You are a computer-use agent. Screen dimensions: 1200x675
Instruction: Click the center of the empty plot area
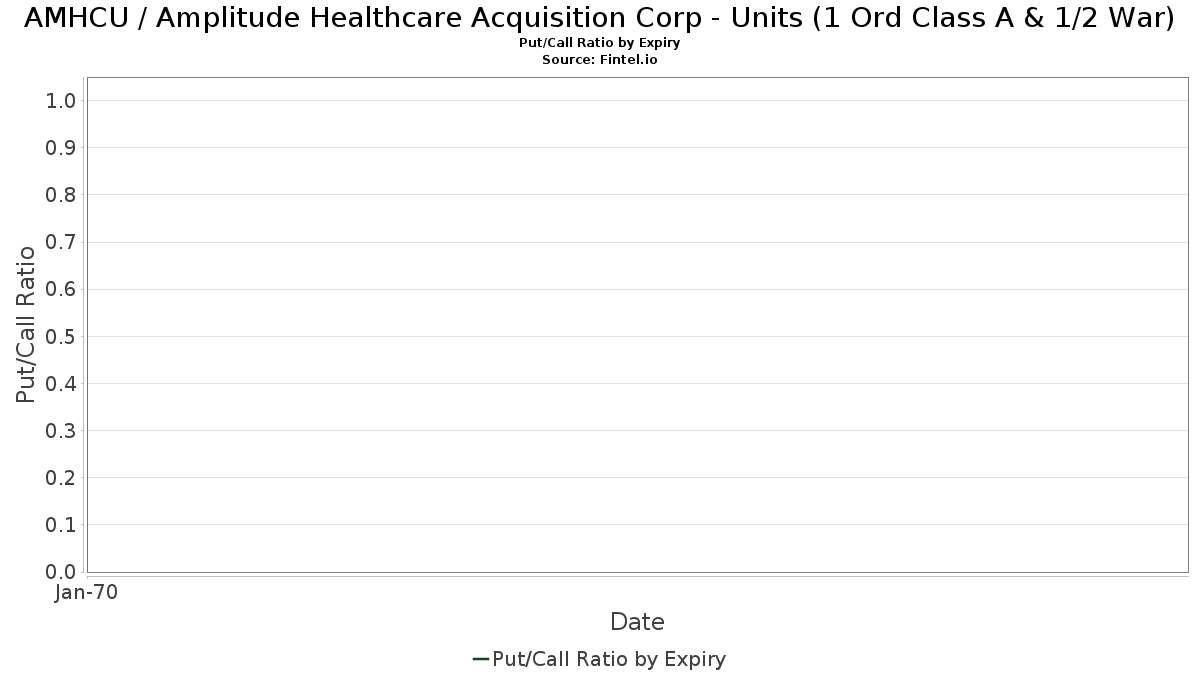(x=638, y=325)
